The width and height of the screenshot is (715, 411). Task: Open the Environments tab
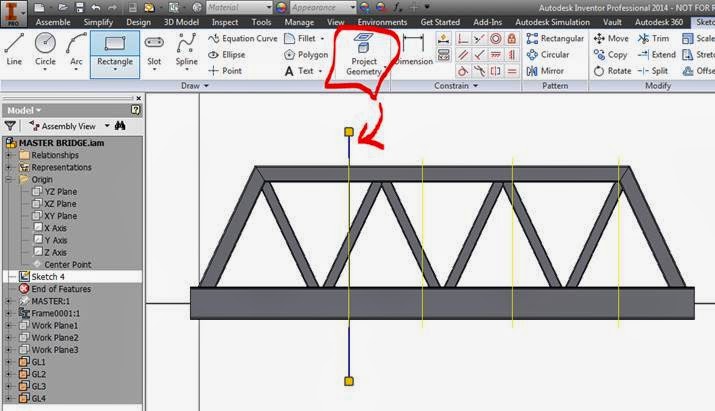(x=382, y=22)
